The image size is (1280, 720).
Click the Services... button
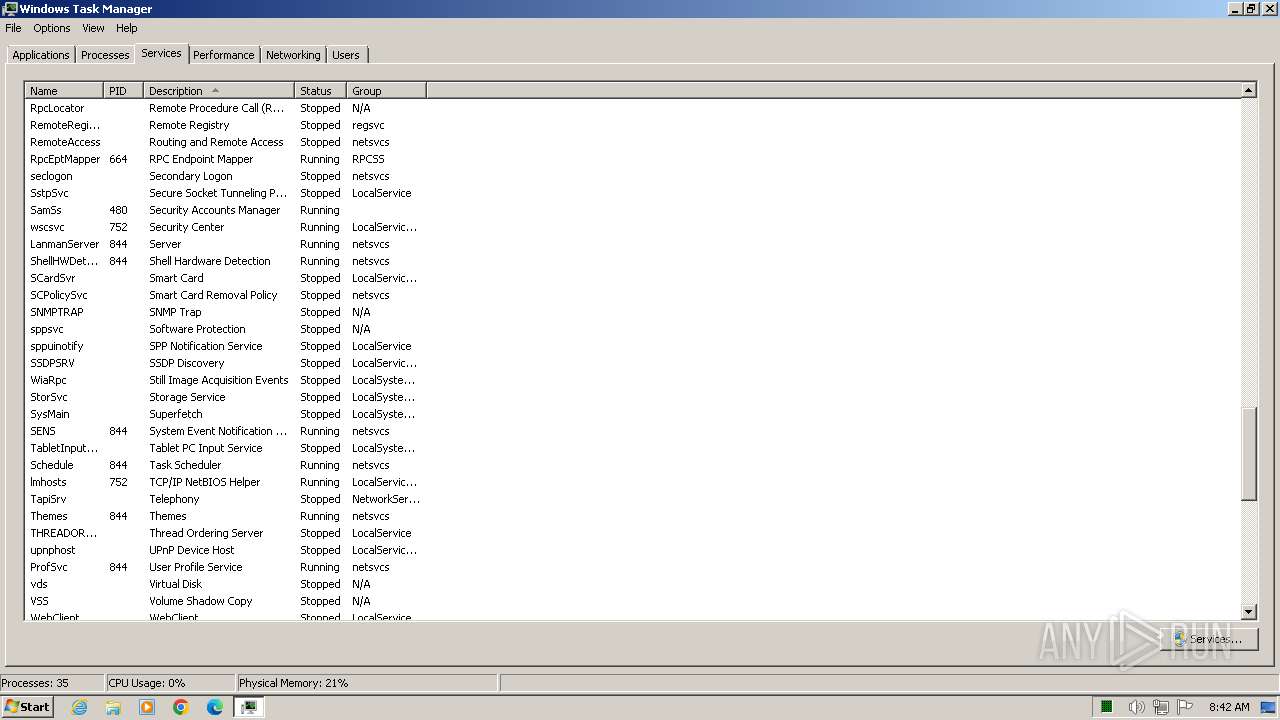pos(1209,639)
